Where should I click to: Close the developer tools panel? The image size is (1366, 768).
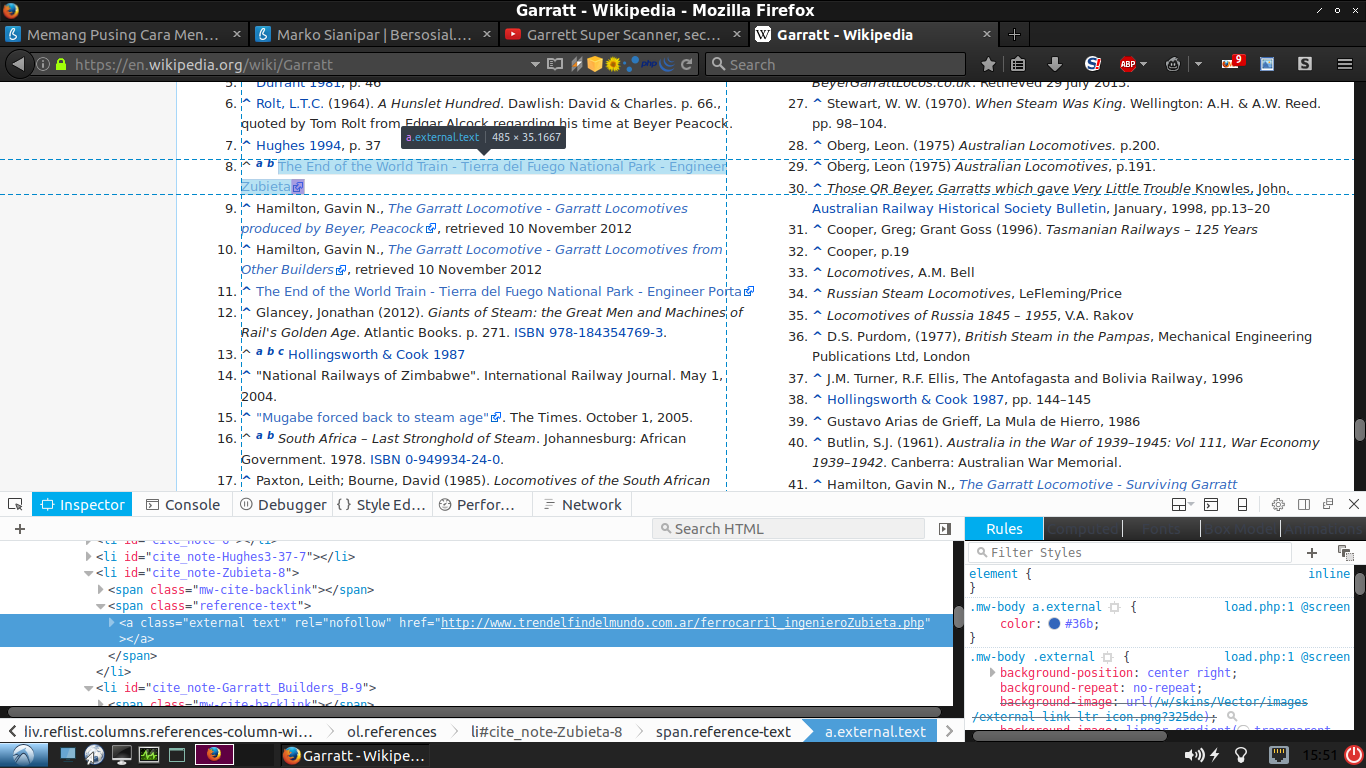(x=1354, y=505)
